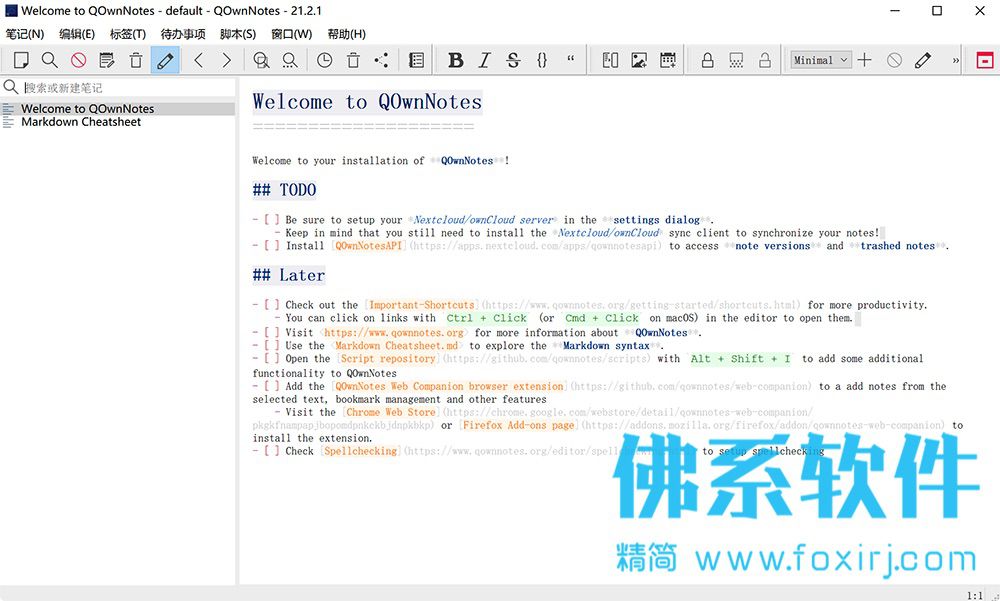Go forward in note history
This screenshot has height=601, width=1000.
pyautogui.click(x=226, y=60)
